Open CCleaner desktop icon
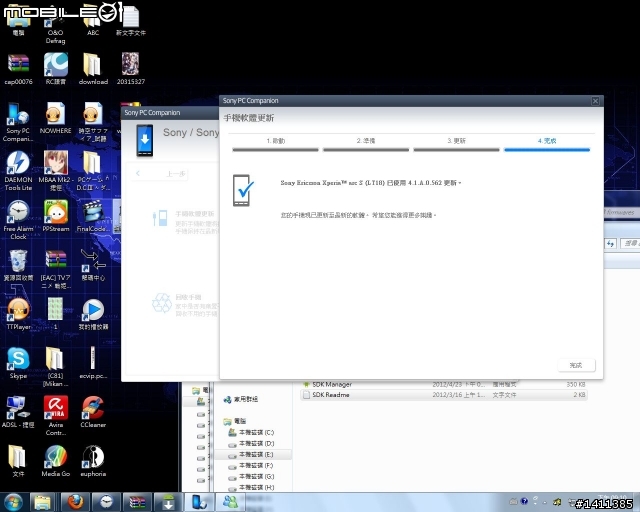The height and width of the screenshot is (512, 640). [x=93, y=412]
